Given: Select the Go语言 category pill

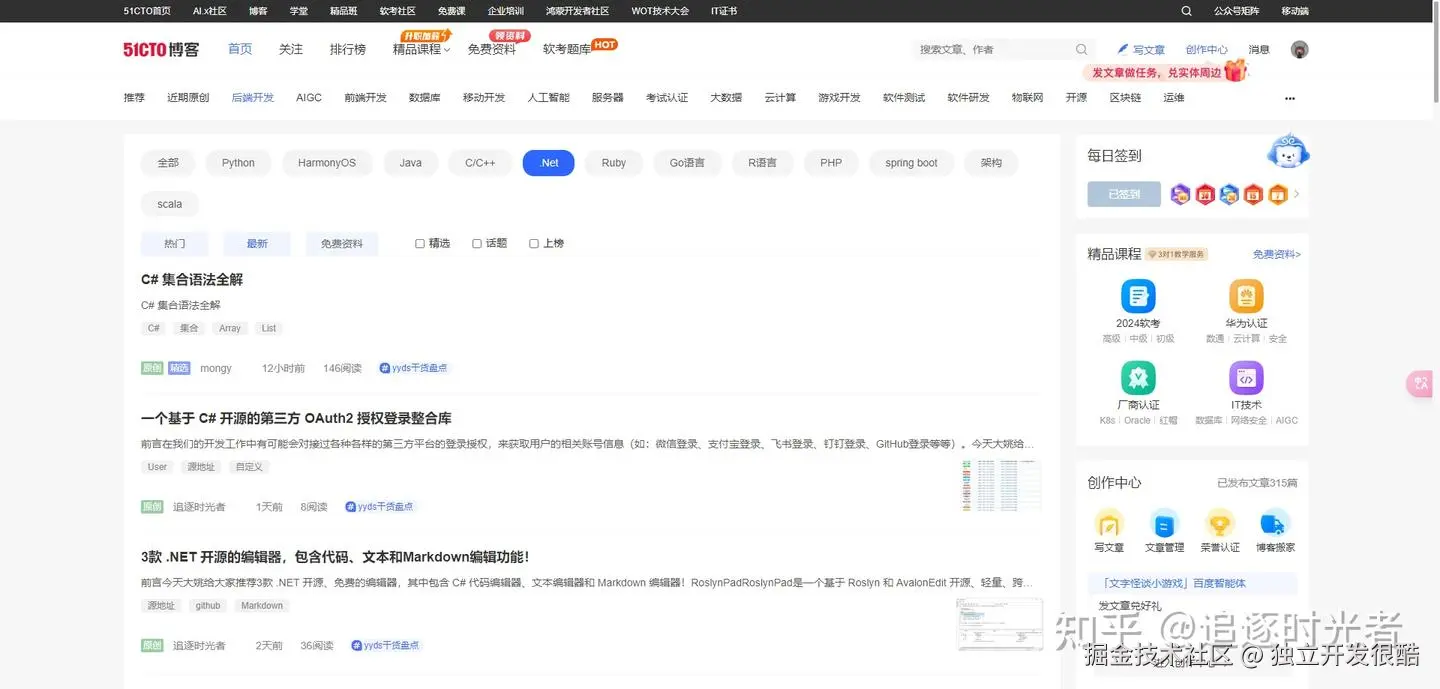Looking at the screenshot, I should pos(687,163).
